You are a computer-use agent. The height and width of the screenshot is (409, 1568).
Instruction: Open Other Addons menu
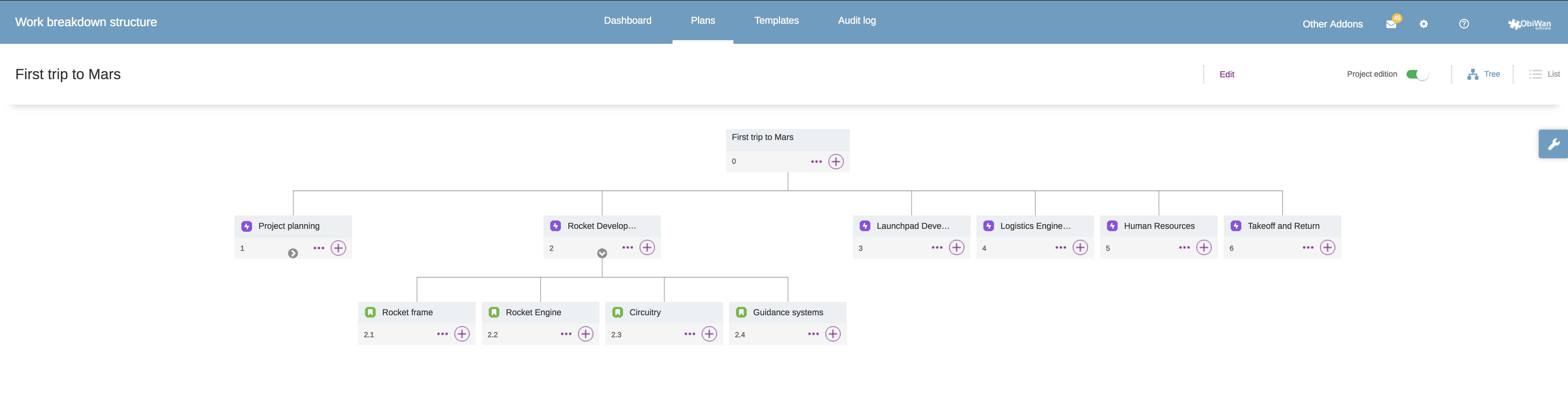click(1333, 24)
